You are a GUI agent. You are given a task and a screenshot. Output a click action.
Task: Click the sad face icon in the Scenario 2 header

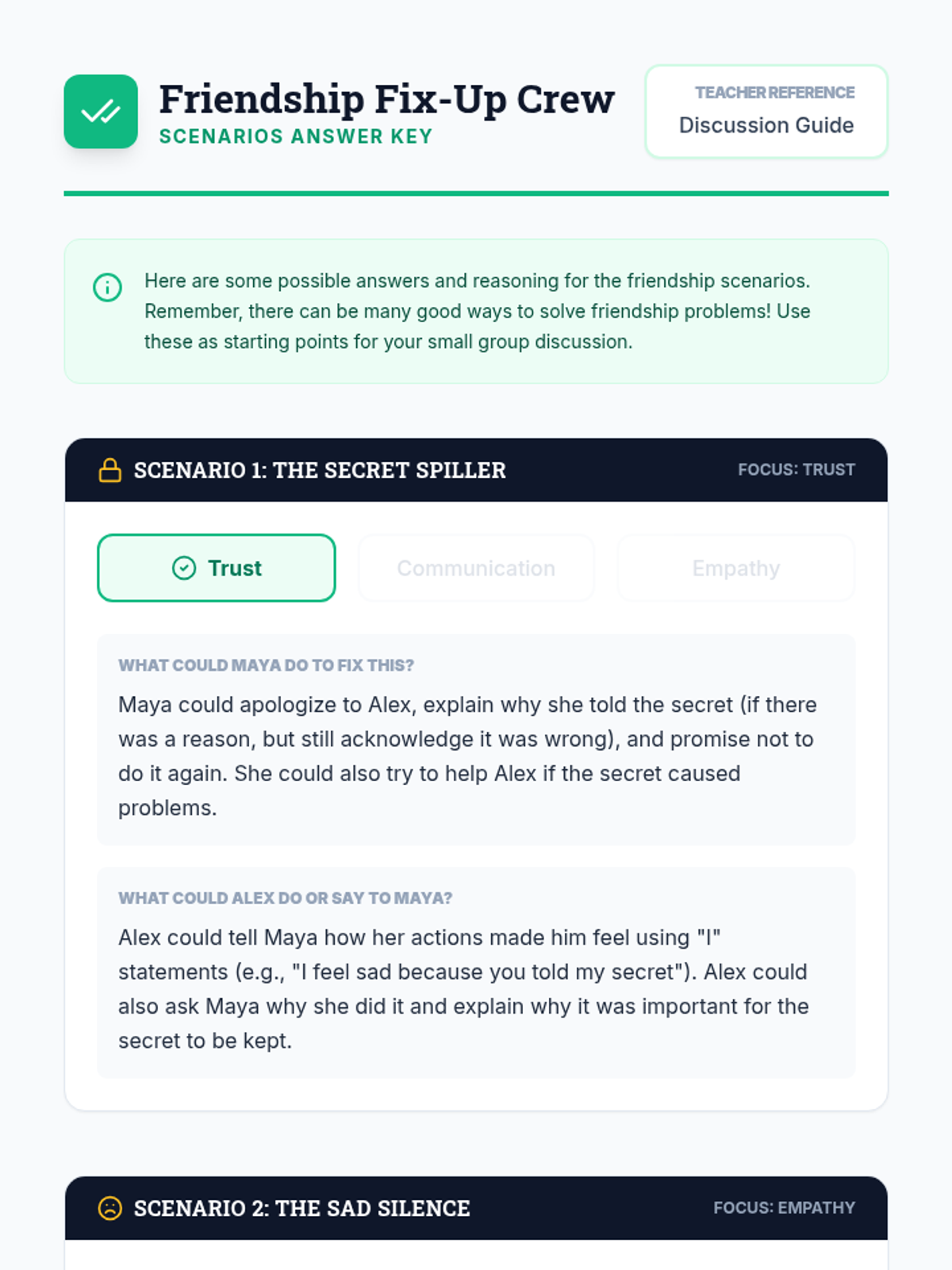coord(109,1208)
